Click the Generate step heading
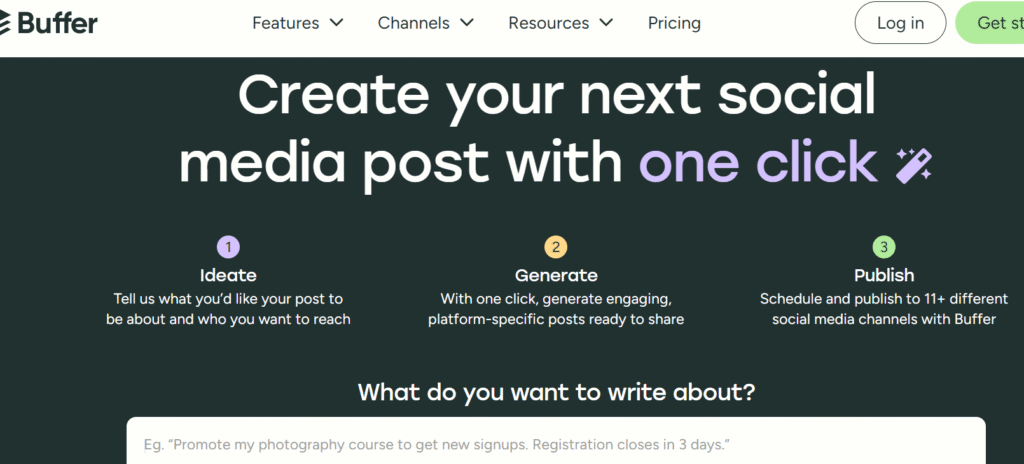The width and height of the screenshot is (1024, 464). pyautogui.click(x=556, y=275)
